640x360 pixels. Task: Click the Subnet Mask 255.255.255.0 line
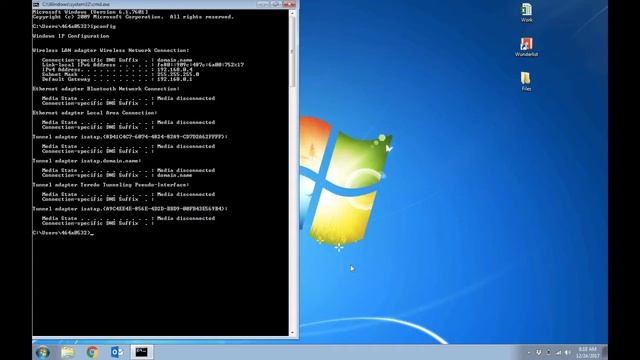click(120, 74)
